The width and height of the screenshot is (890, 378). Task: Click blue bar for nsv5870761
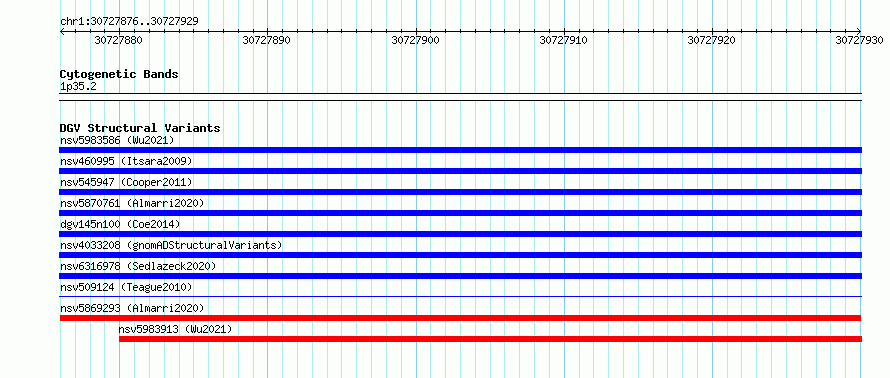tap(460, 213)
